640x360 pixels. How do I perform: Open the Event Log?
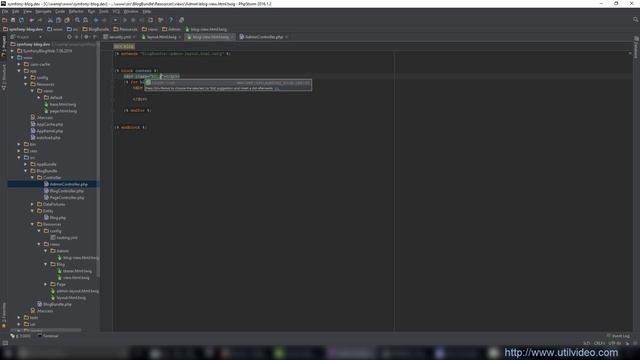click(618, 336)
